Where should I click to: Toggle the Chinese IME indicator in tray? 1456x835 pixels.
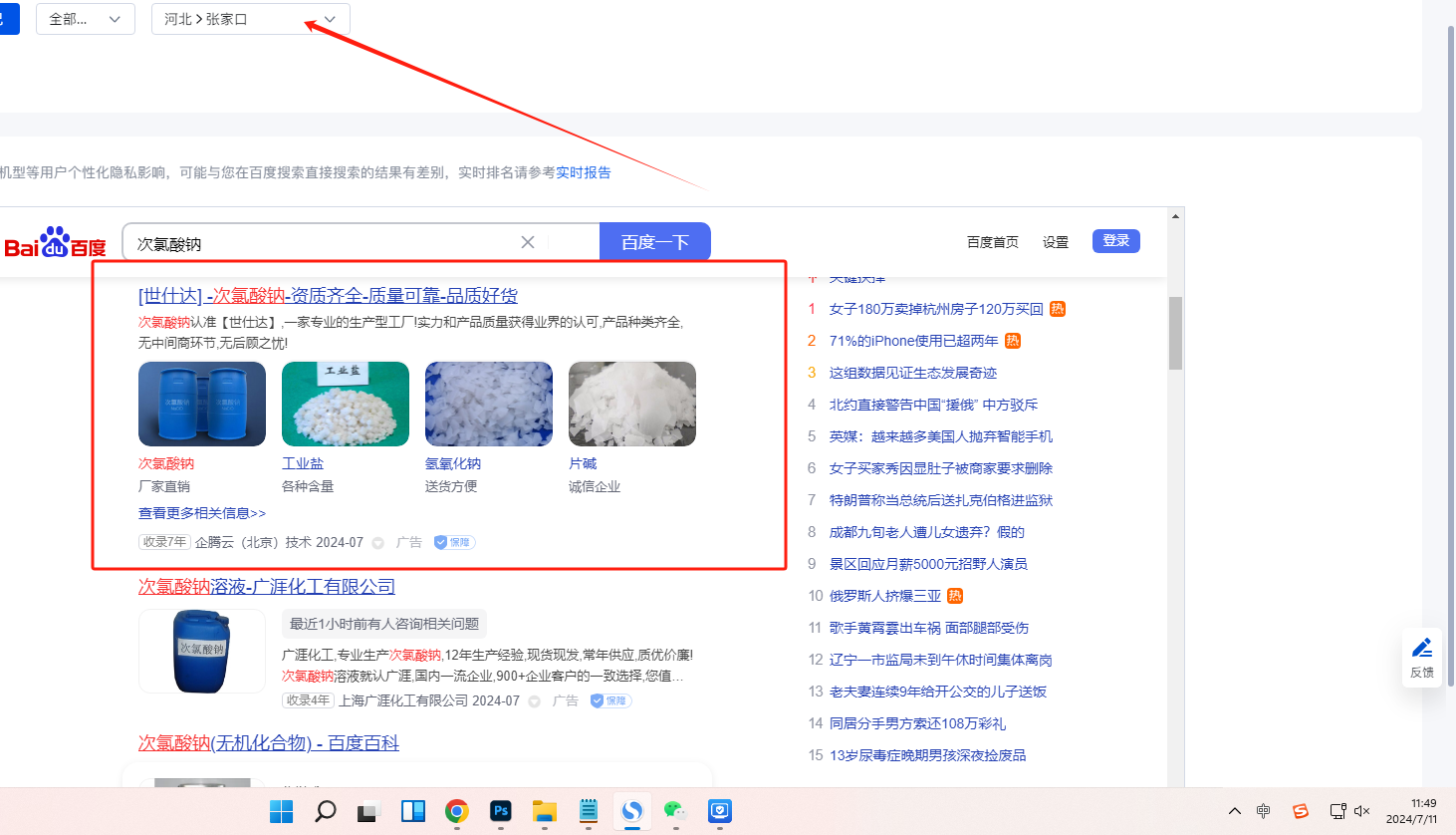pos(1264,811)
